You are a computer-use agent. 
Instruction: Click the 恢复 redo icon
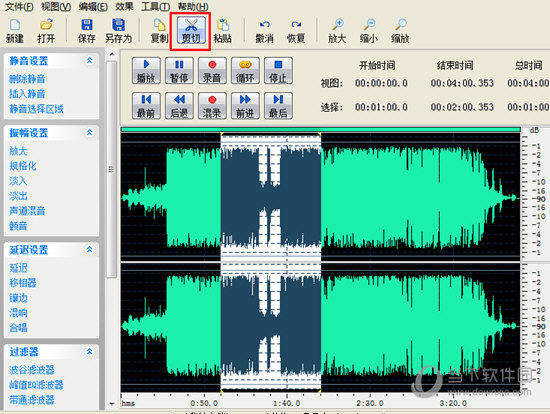[296, 31]
